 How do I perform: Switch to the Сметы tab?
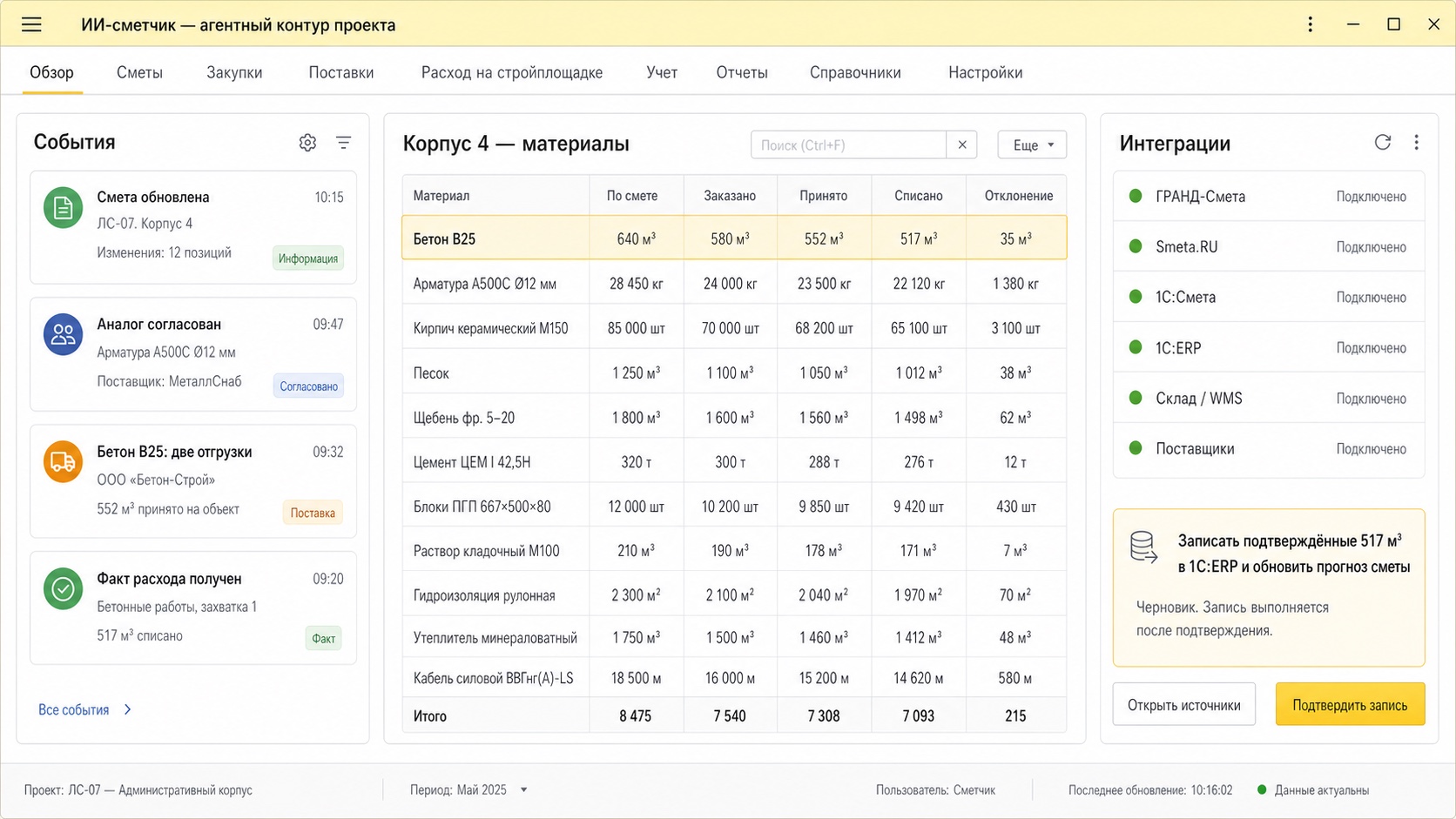coord(139,72)
